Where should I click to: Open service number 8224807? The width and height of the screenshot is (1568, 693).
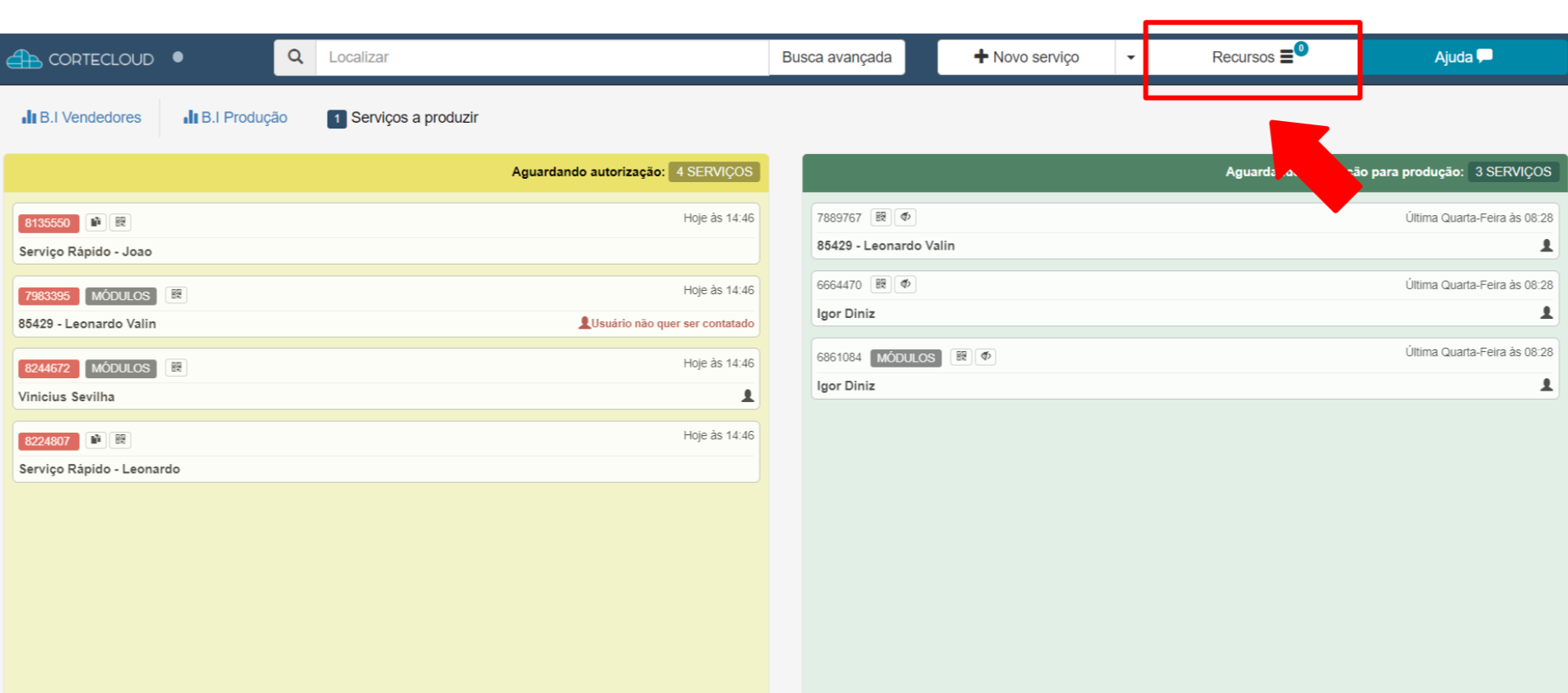coord(48,441)
